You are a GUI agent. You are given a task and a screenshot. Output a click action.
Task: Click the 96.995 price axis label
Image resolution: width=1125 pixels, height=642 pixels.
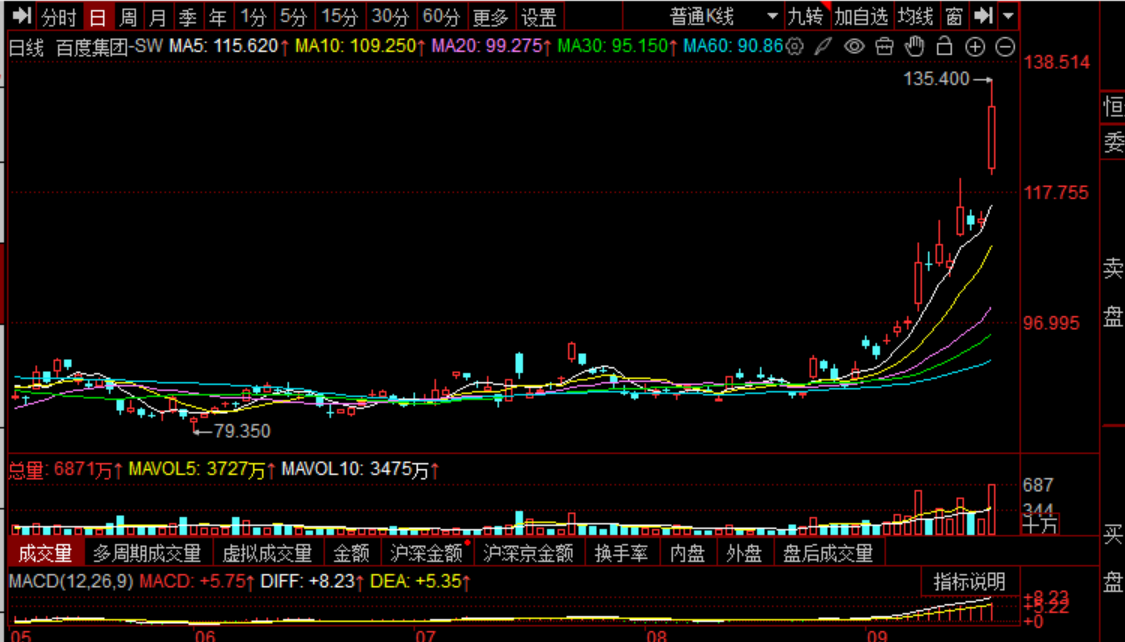pos(1051,324)
